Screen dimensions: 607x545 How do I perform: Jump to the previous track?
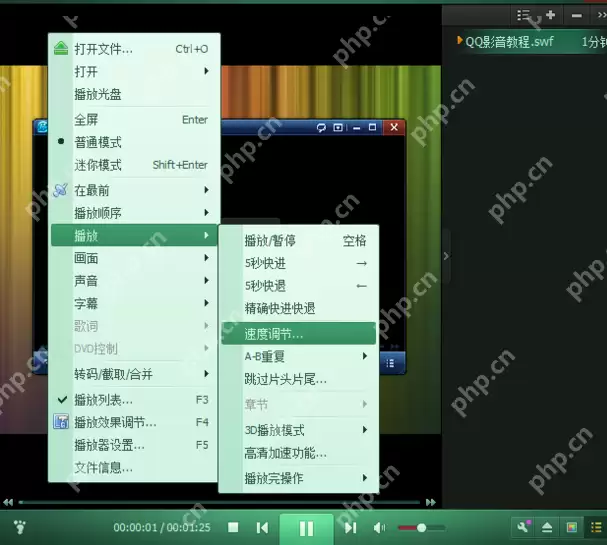tap(262, 527)
